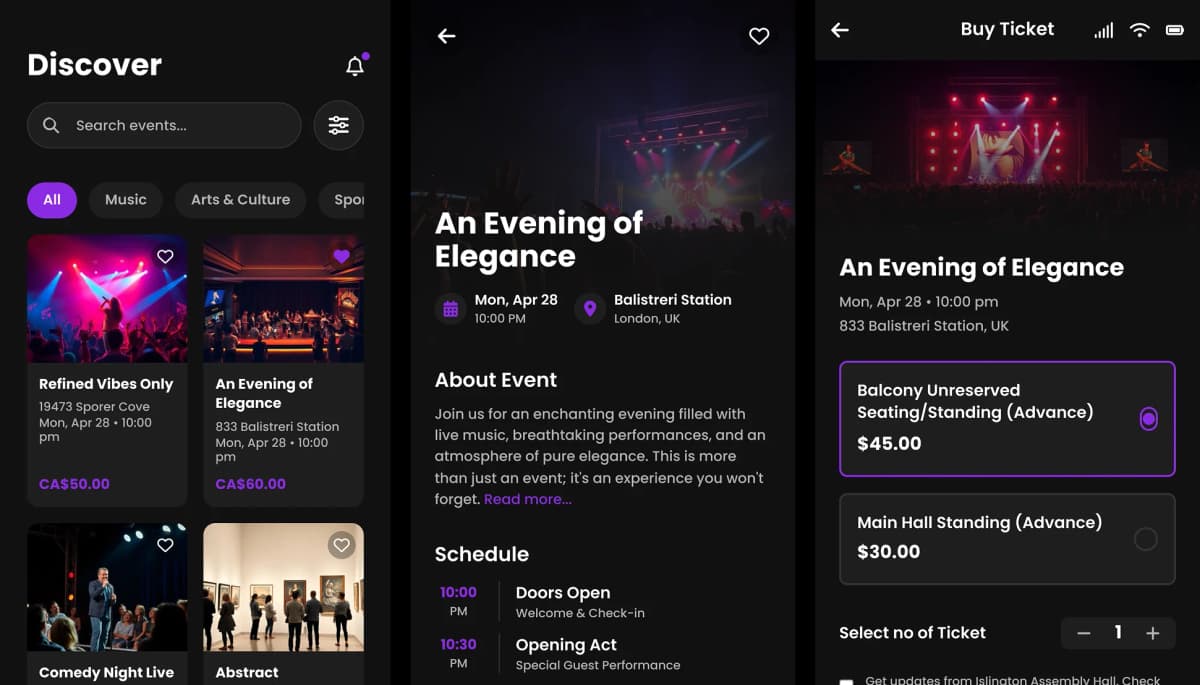Screen dimensions: 1200x685
Task: Open the notifications bell
Action: click(355, 67)
